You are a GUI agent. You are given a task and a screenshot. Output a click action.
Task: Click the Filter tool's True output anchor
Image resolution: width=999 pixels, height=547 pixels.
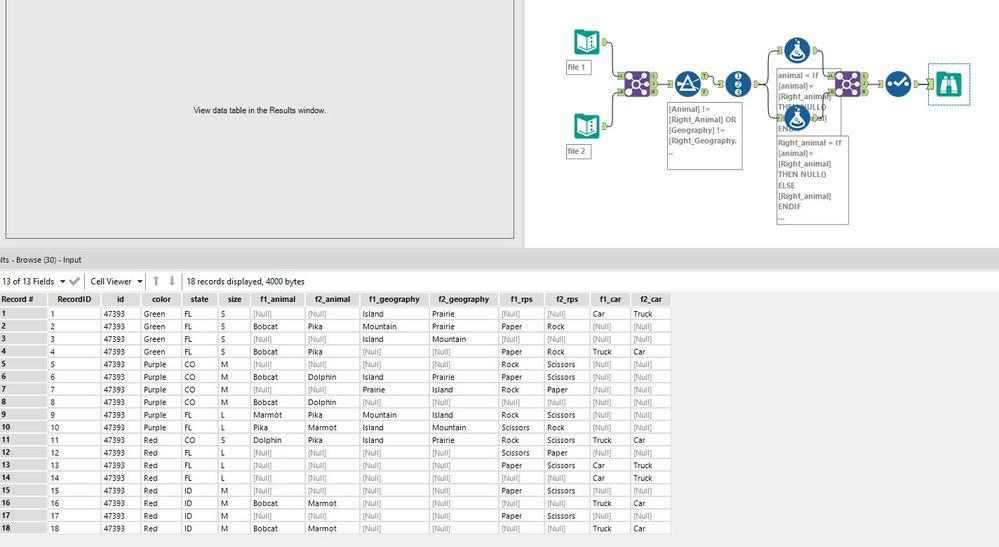point(705,76)
